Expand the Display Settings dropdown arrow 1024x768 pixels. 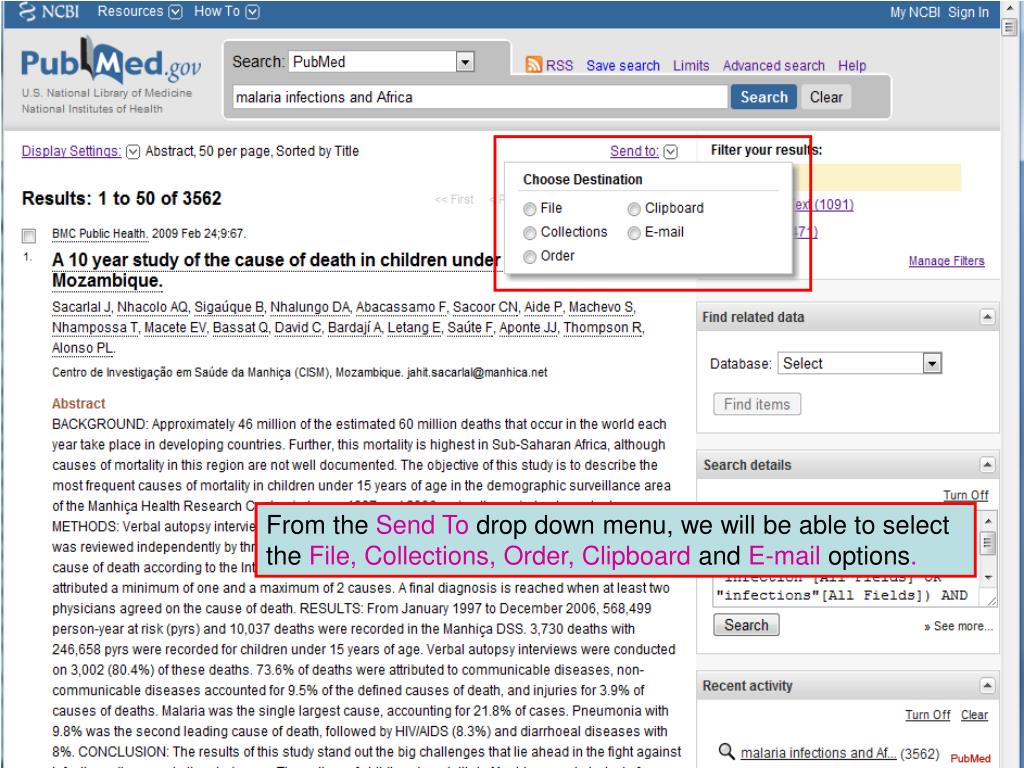pyautogui.click(x=133, y=152)
